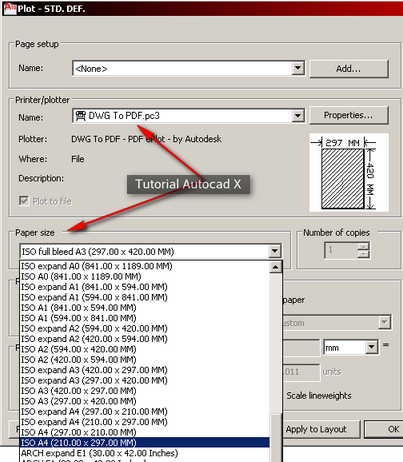This screenshot has height=462, width=403.
Task: Select ISO A0 (841.00 x 1189.00 MM)
Action: pyautogui.click(x=145, y=276)
